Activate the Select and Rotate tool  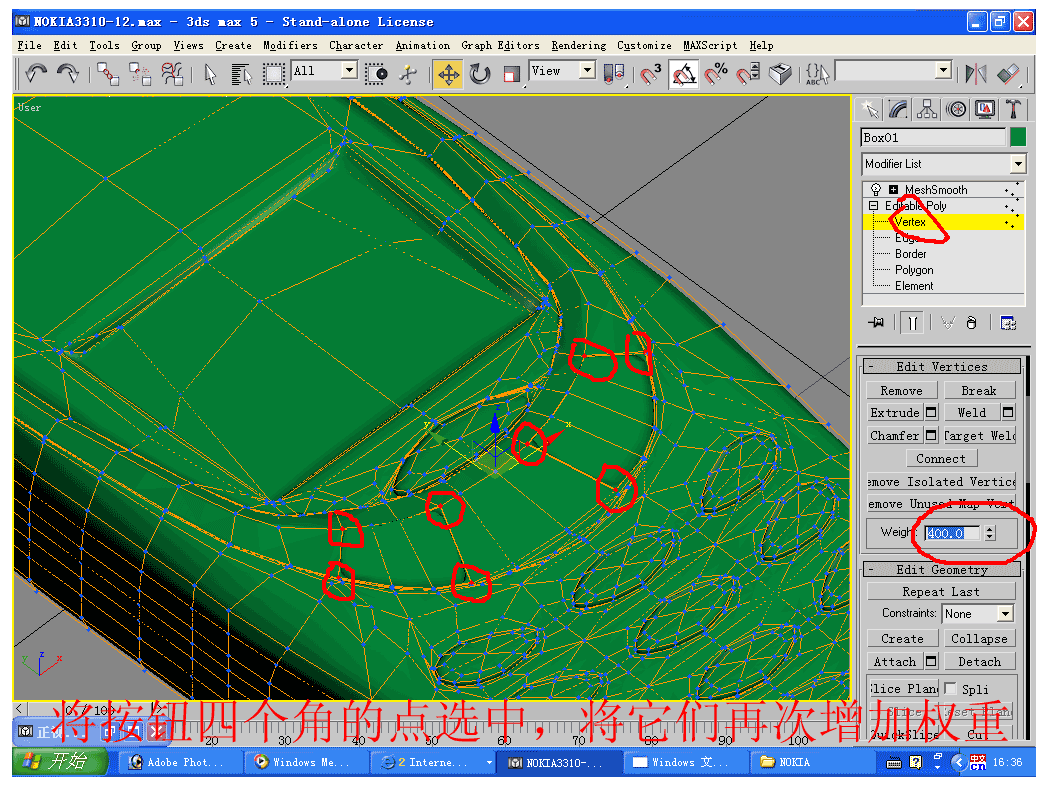click(x=480, y=74)
